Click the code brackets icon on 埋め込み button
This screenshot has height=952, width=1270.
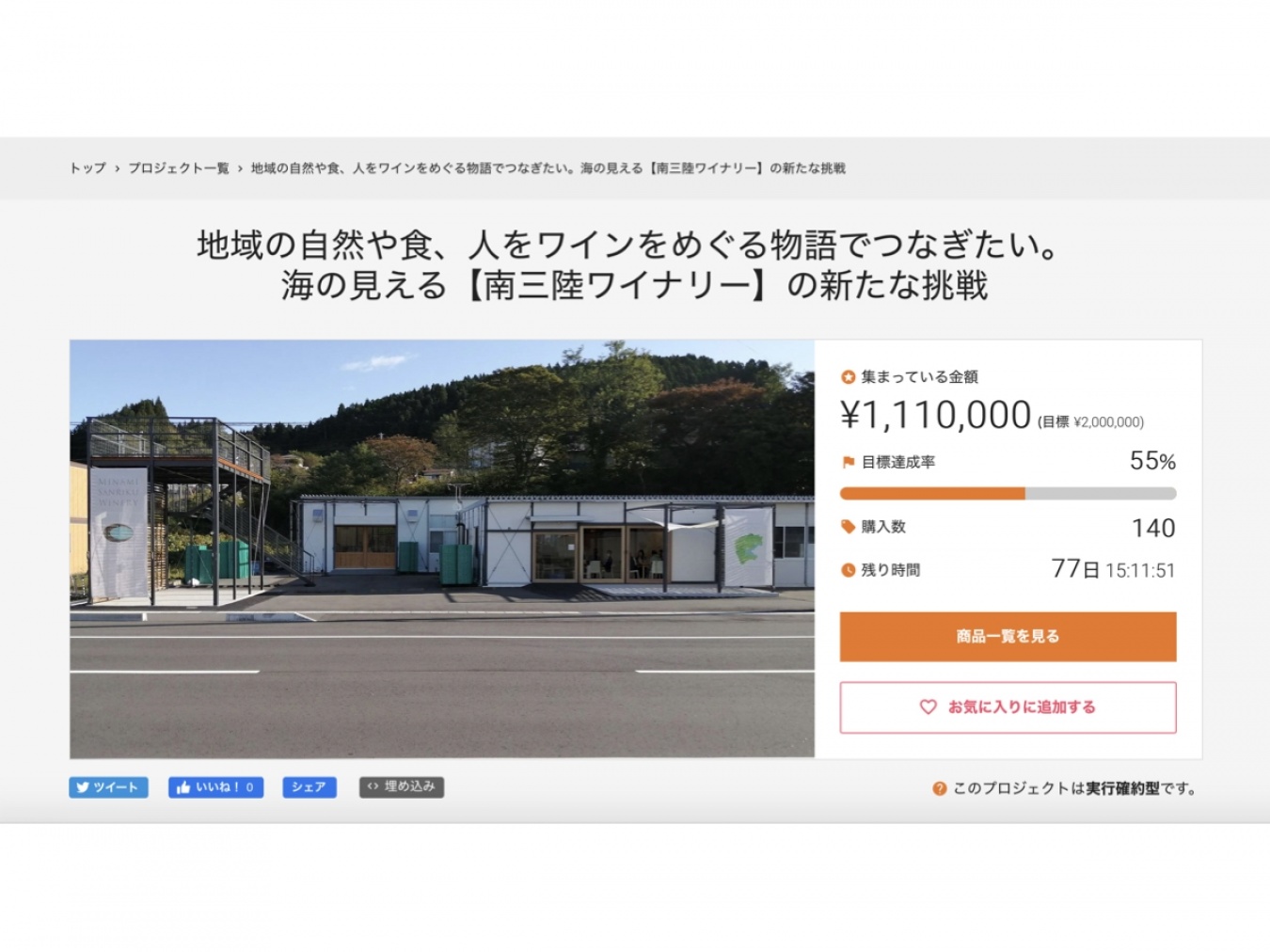point(373,786)
